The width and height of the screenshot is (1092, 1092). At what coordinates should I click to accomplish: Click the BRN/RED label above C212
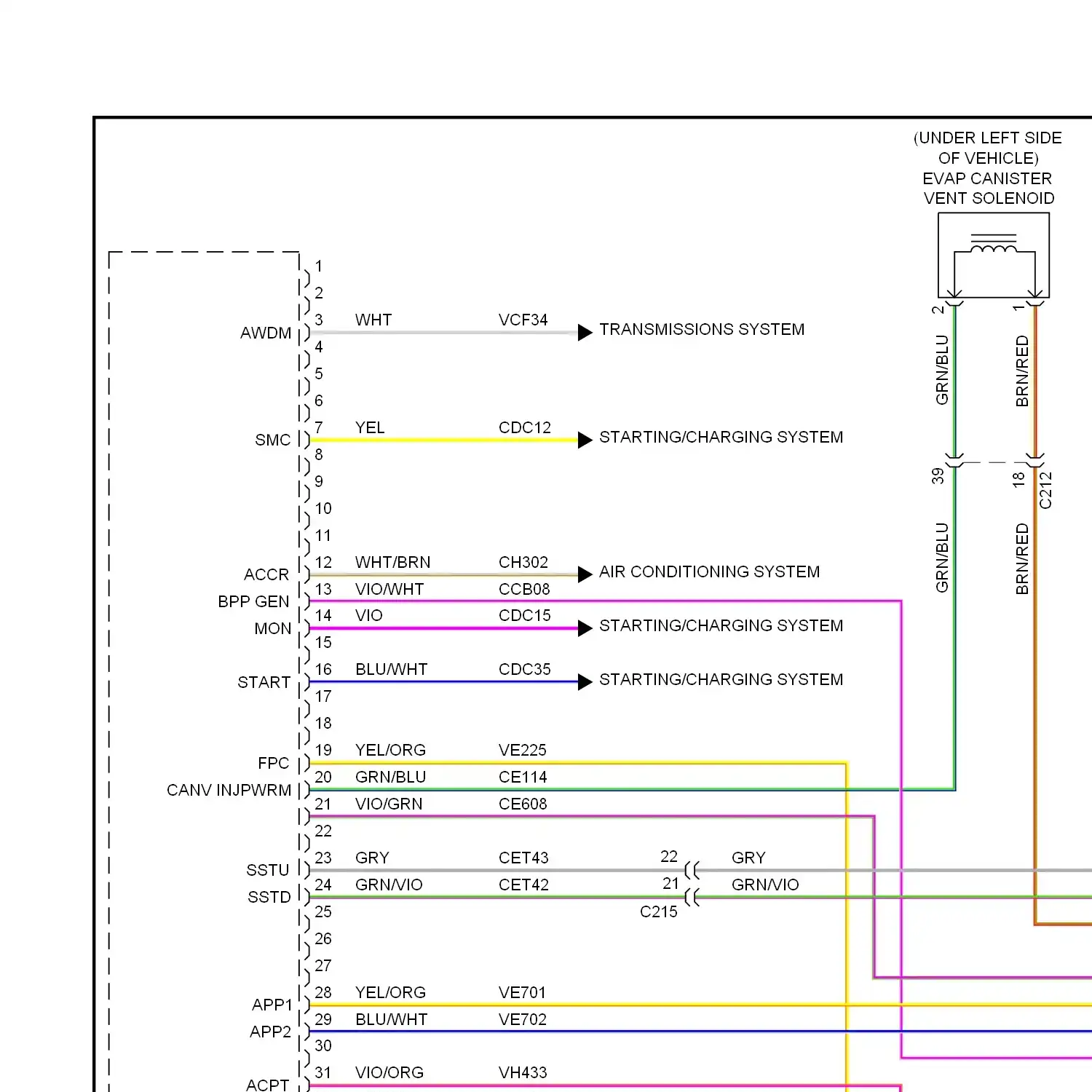[1023, 371]
